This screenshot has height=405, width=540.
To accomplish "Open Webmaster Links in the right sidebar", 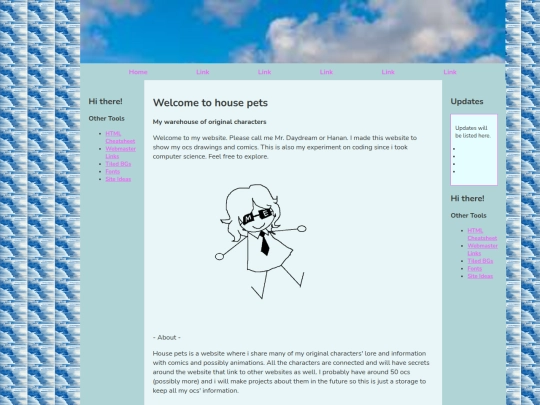I will pos(482,249).
